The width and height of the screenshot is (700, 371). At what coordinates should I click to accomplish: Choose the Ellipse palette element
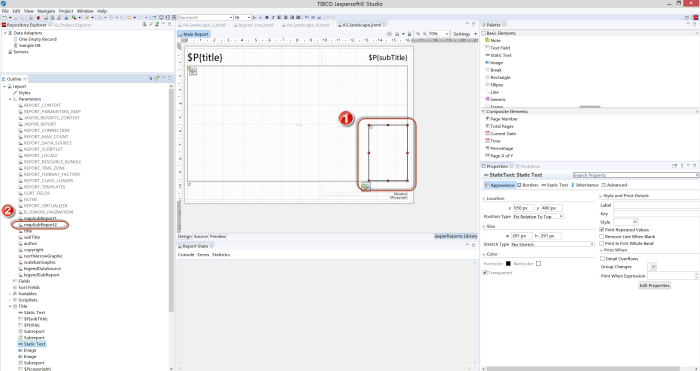[x=496, y=84]
